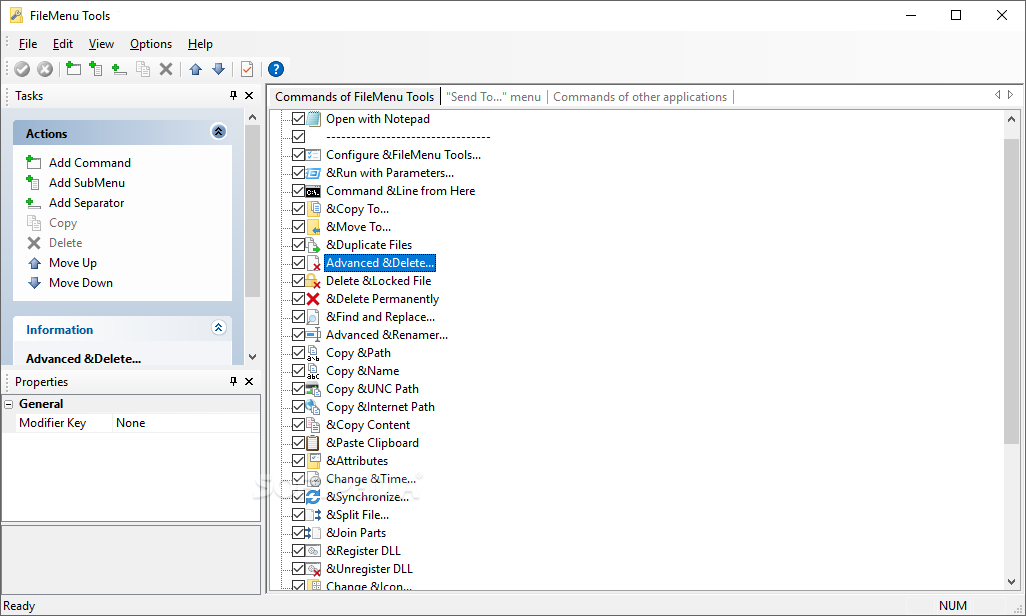Disable the Duplicate Files checkbox

[x=298, y=245]
